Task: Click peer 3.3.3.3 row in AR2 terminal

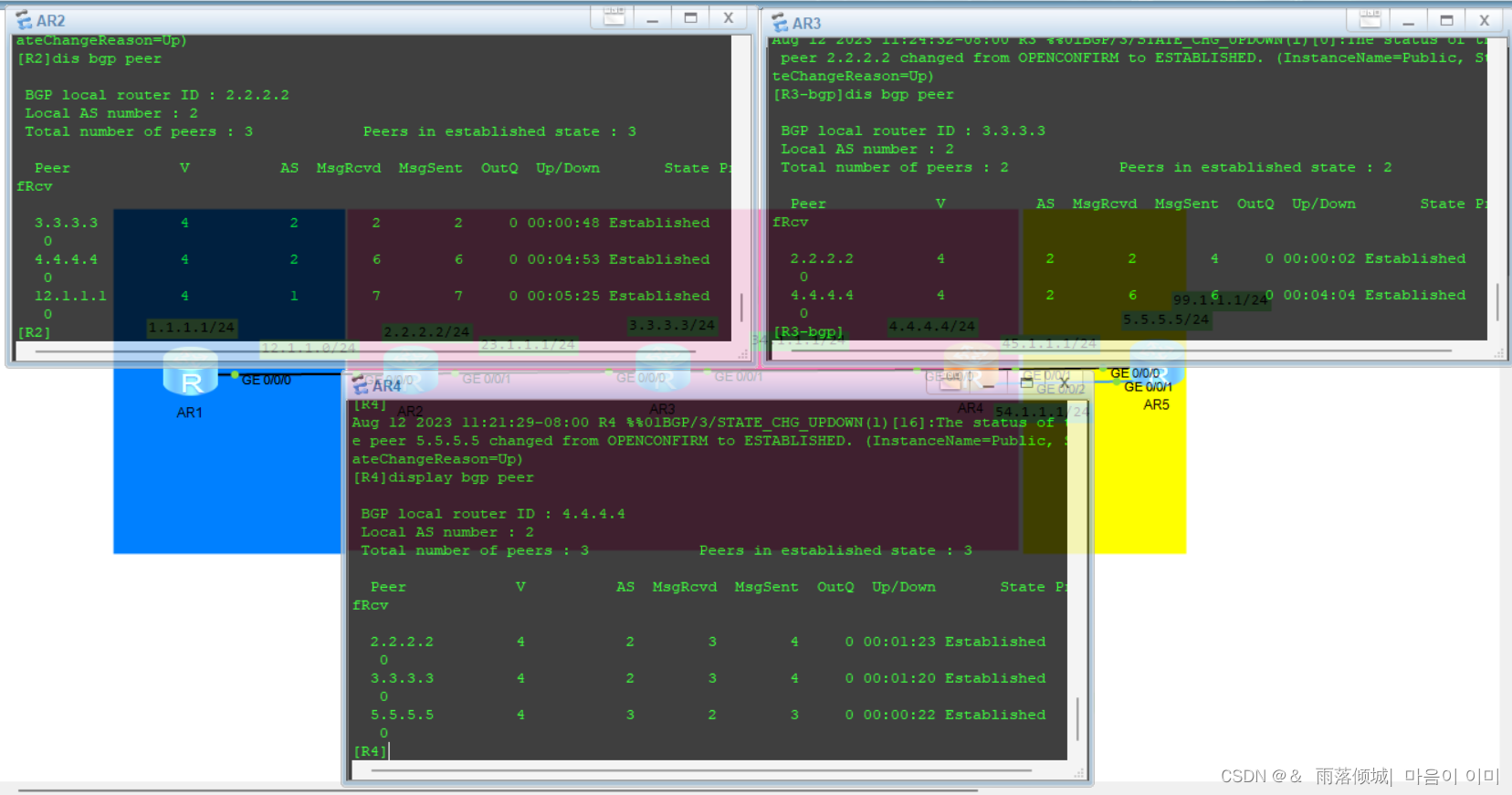Action: (x=372, y=223)
